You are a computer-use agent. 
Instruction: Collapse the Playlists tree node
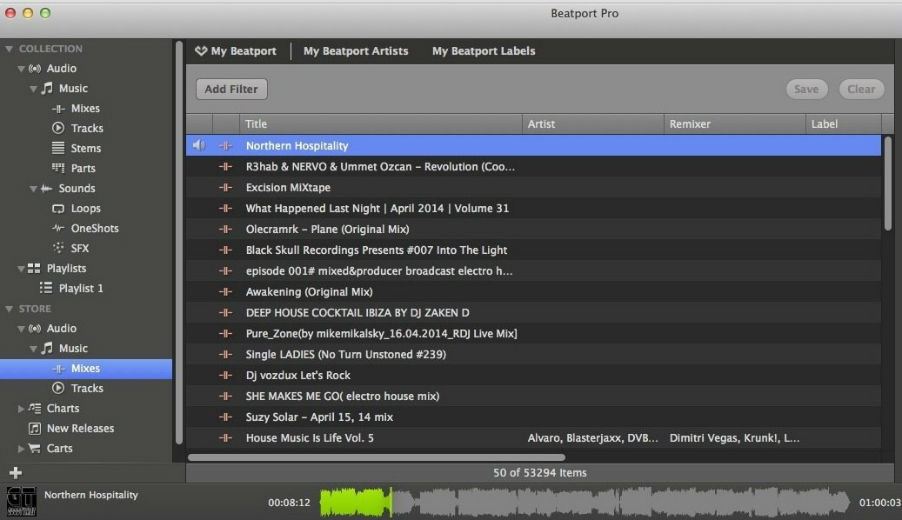21,269
